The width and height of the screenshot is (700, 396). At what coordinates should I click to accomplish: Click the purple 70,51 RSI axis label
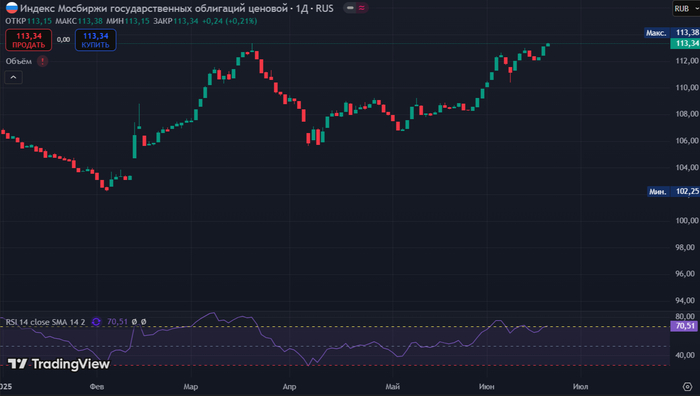pyautogui.click(x=684, y=326)
